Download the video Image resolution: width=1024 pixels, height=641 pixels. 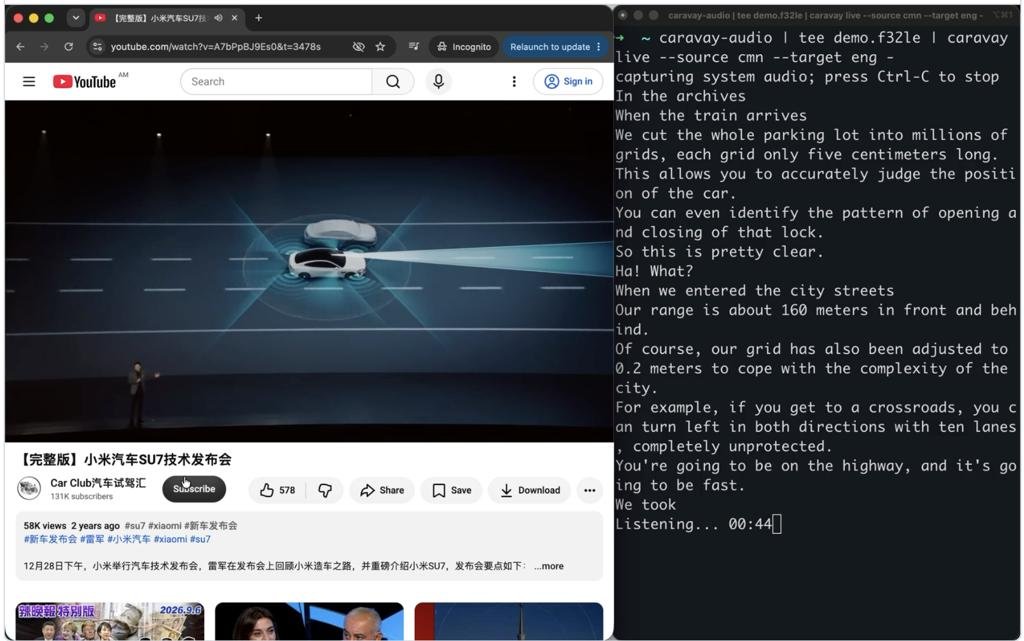pos(530,490)
